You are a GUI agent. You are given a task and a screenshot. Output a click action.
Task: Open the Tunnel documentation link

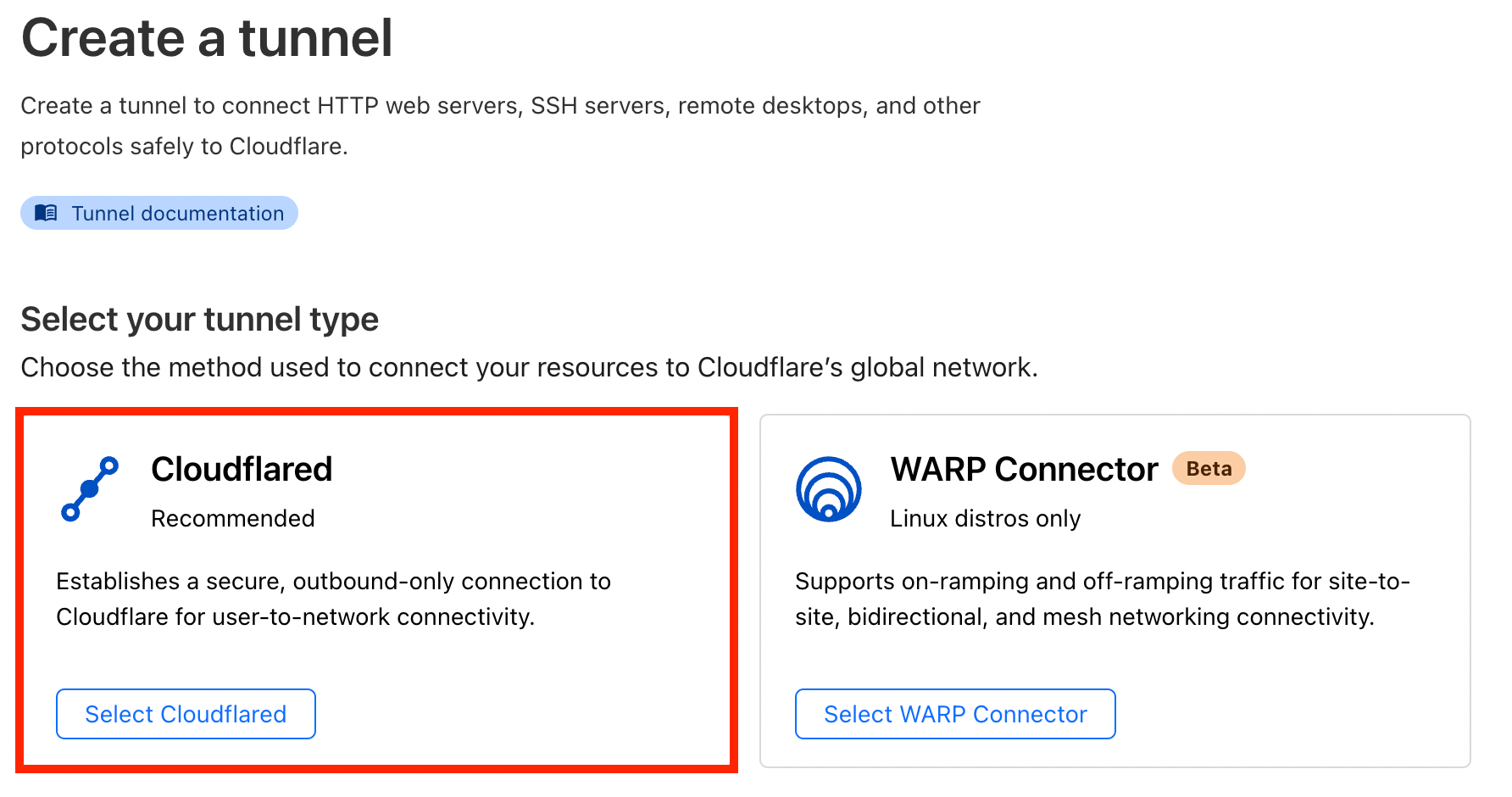(177, 214)
